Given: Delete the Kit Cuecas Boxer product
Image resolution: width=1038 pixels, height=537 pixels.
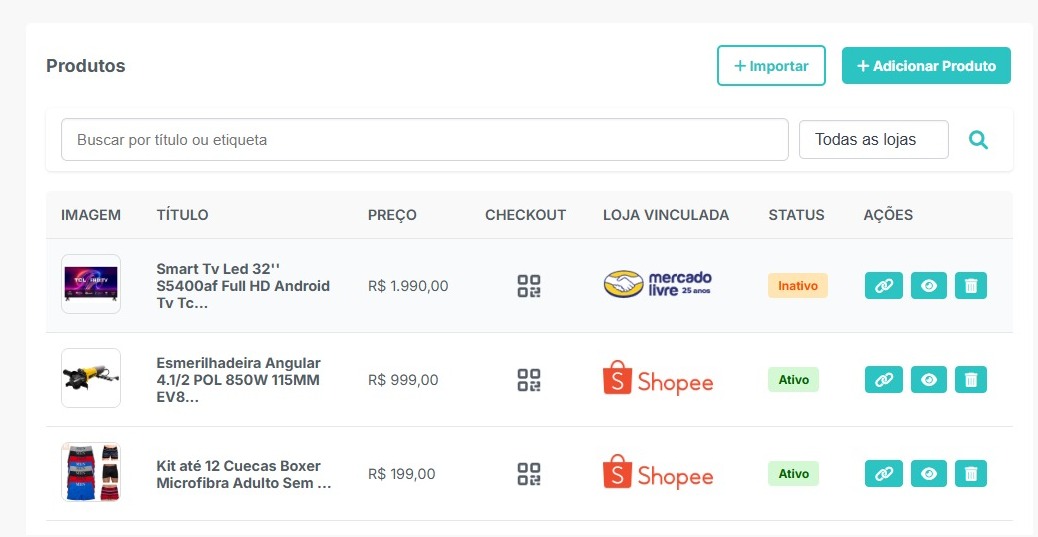Looking at the screenshot, I should coord(970,474).
